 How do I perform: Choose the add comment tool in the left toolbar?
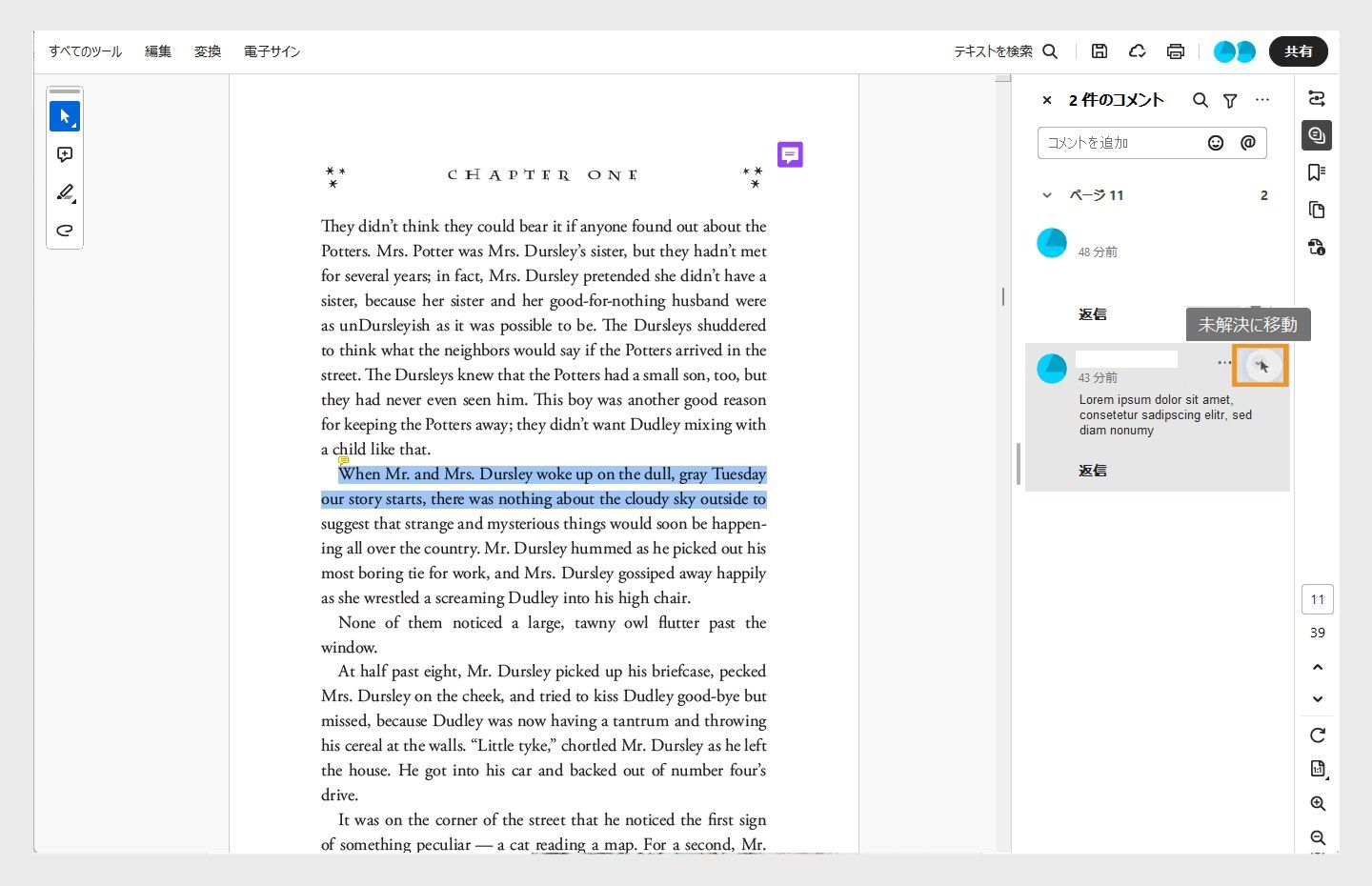point(65,154)
